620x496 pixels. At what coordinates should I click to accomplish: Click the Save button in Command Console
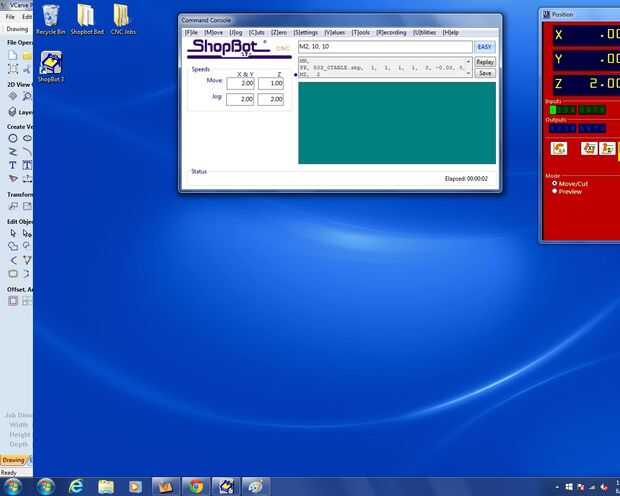pos(485,73)
